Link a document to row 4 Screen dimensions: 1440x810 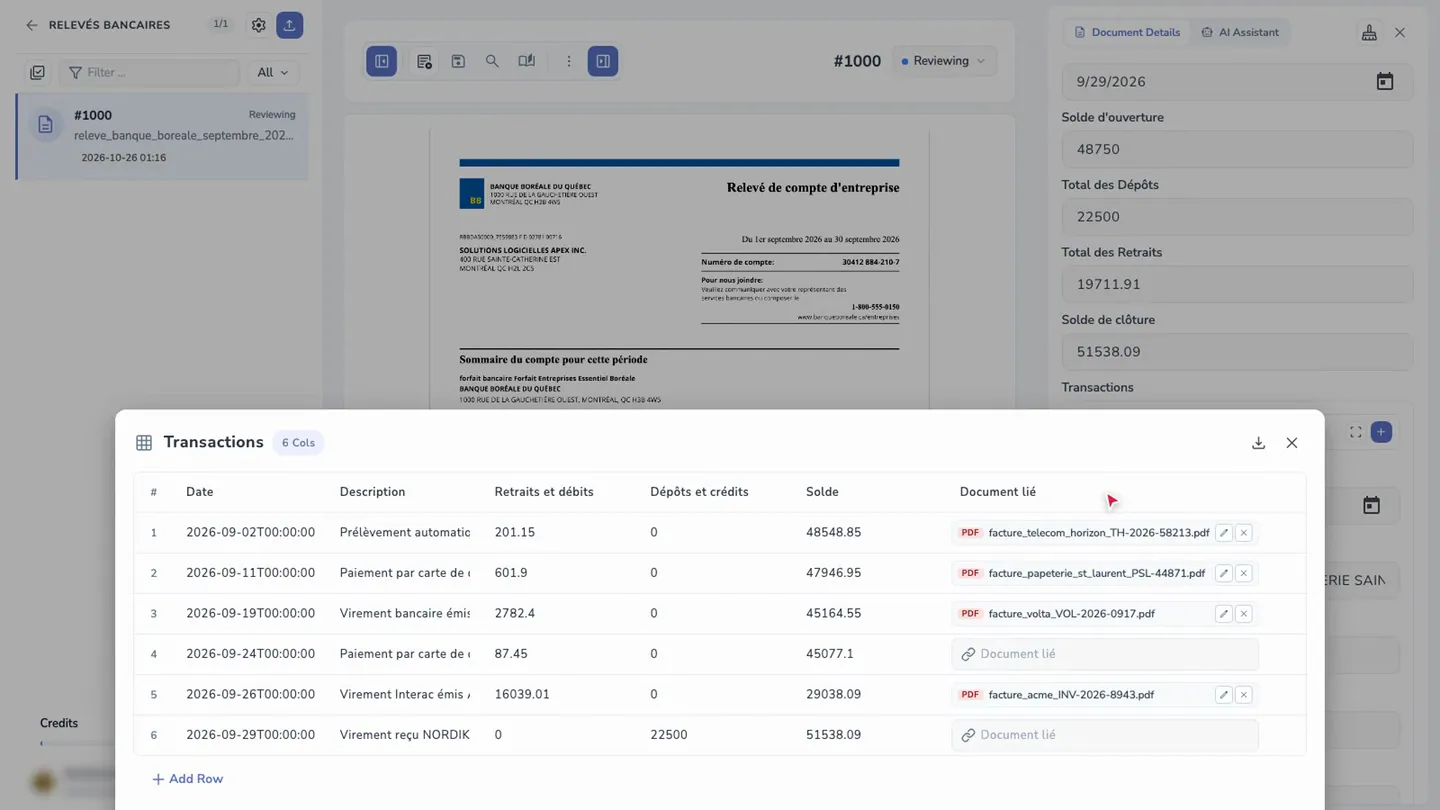1105,654
